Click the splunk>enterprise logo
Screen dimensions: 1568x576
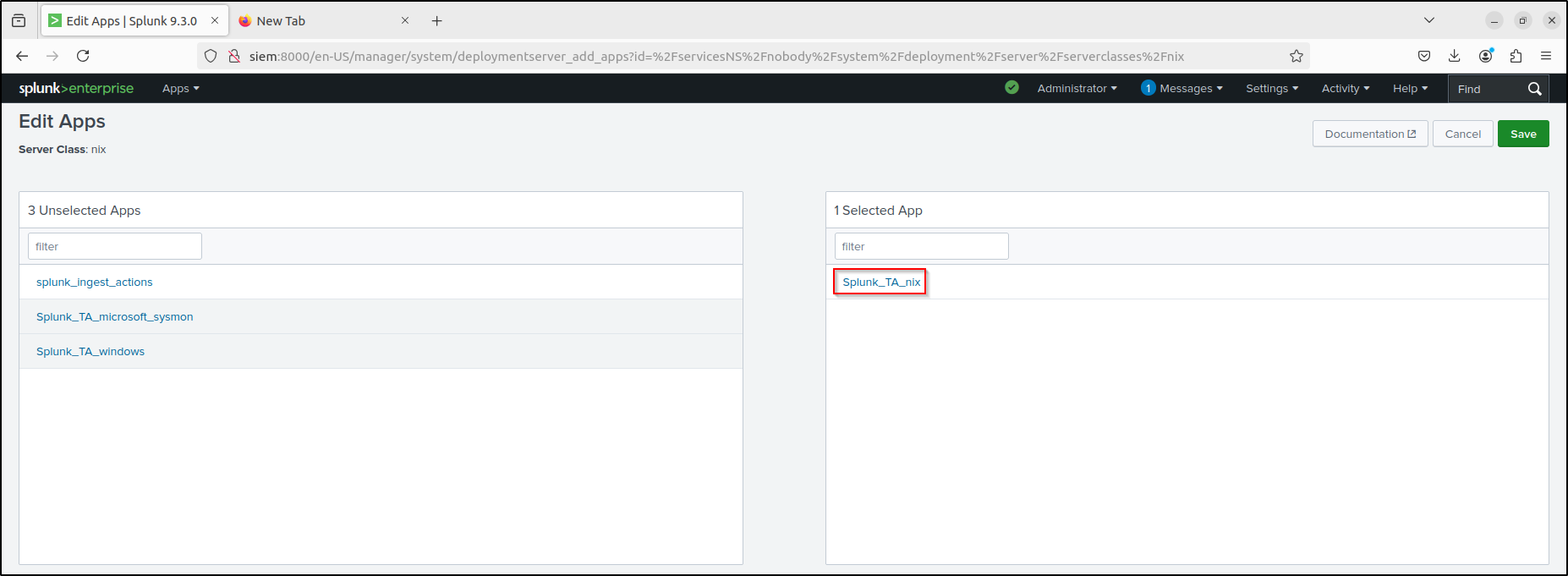[76, 88]
